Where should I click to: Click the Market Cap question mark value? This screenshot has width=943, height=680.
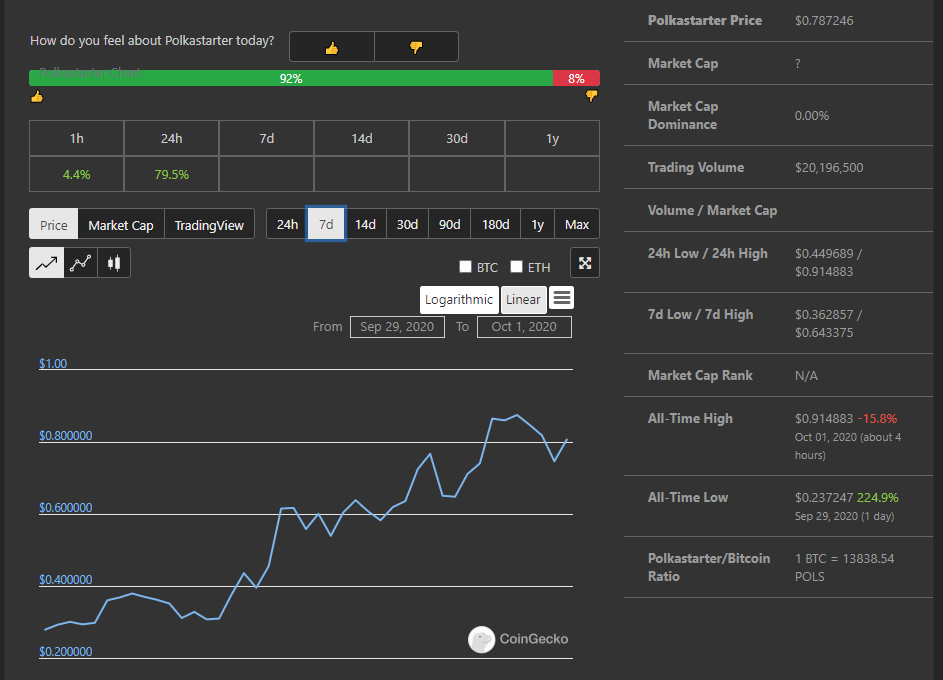point(797,63)
